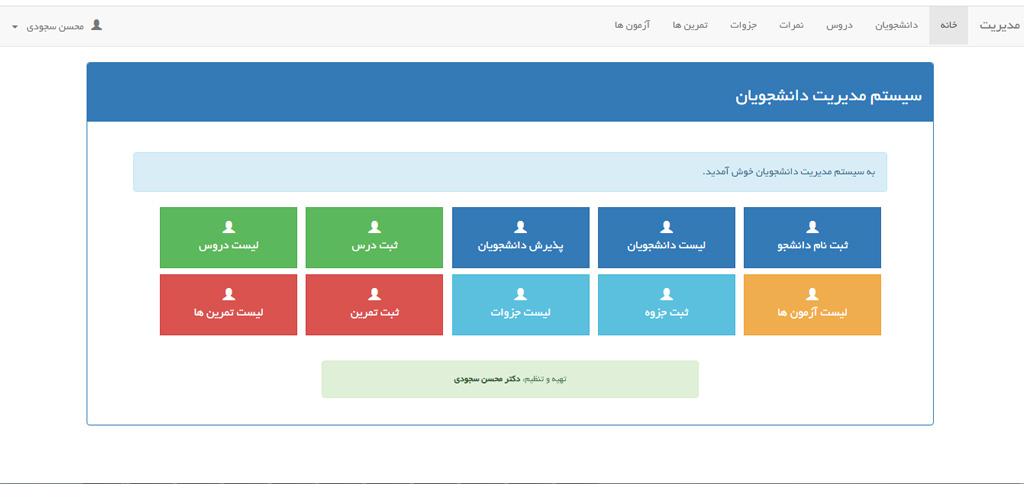Click the user icon on لیست دانشجویان tile

click(x=666, y=227)
